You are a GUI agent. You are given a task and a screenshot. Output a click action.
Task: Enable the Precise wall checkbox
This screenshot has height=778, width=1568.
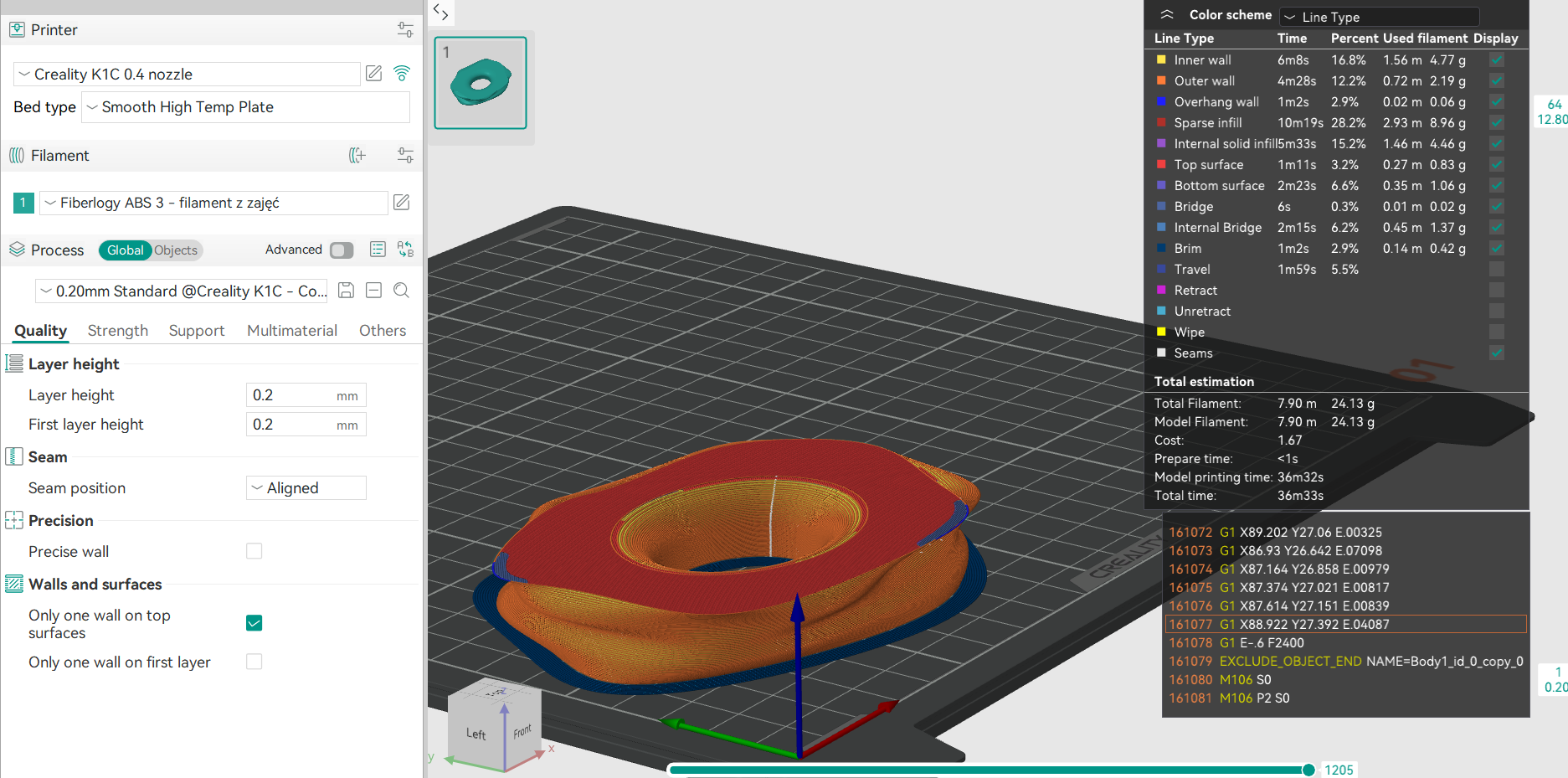tap(254, 551)
